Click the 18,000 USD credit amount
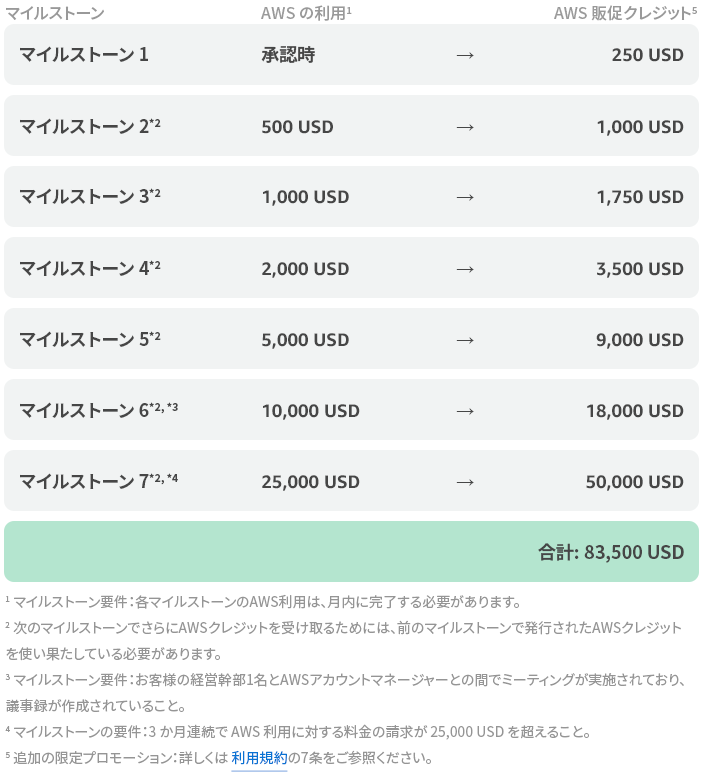Image resolution: width=702 pixels, height=780 pixels. (x=635, y=411)
